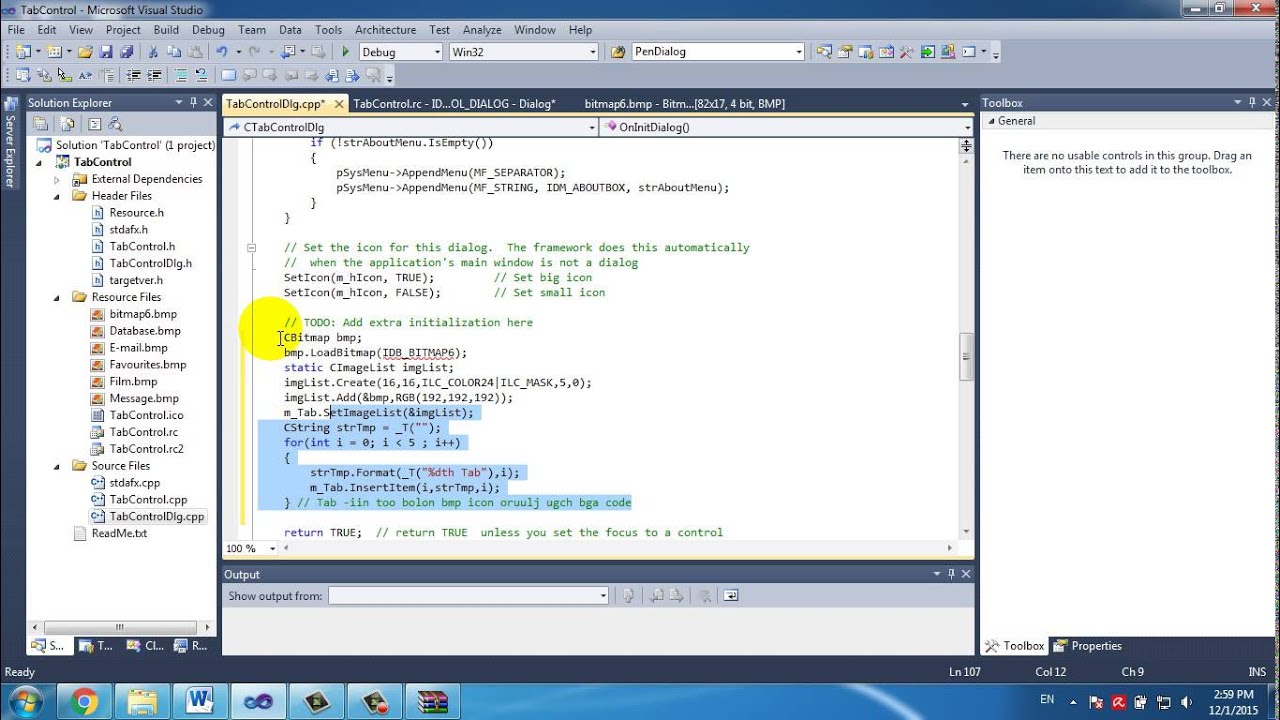Click the Server Explorer side tab

point(10,143)
